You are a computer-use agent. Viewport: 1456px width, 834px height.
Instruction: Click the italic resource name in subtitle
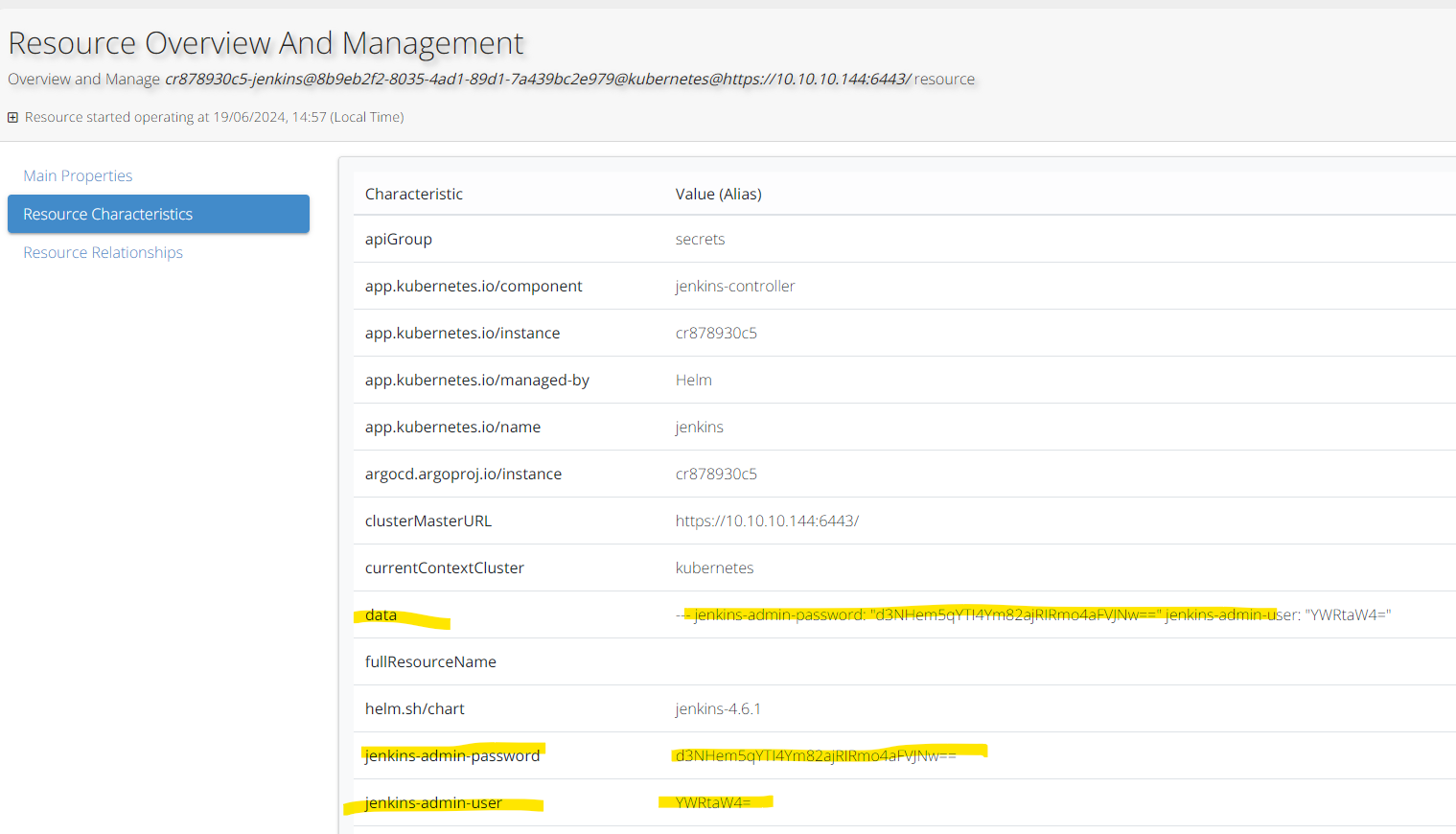click(537, 80)
